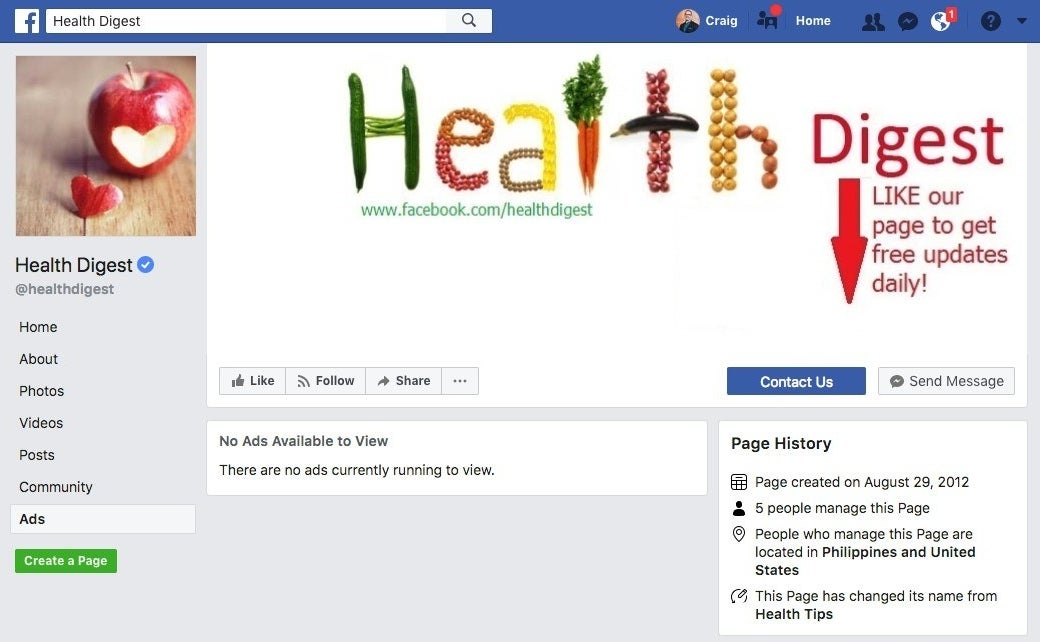The width and height of the screenshot is (1040, 642).
Task: Click the Send Message button
Action: tap(946, 381)
